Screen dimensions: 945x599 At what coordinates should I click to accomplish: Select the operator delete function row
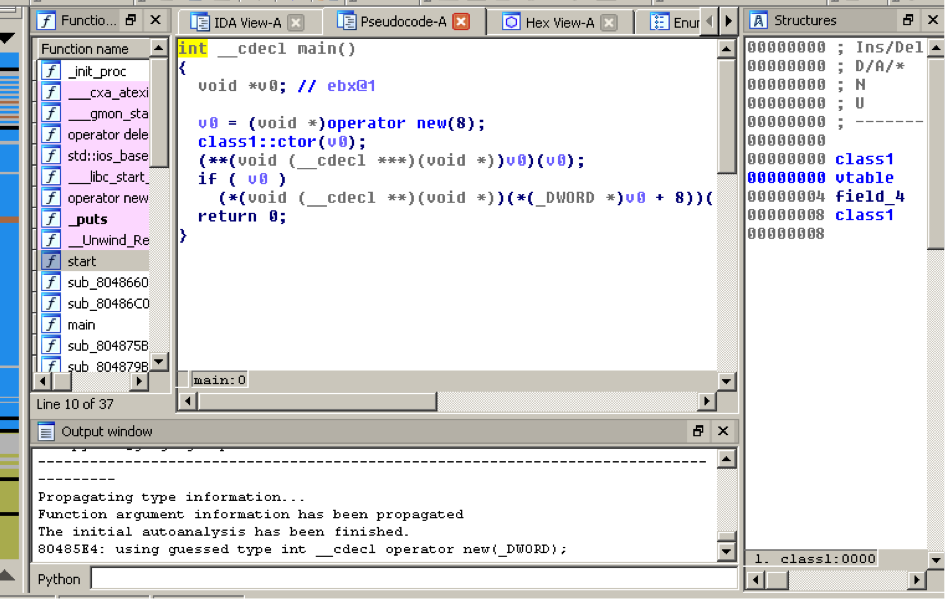pos(93,134)
